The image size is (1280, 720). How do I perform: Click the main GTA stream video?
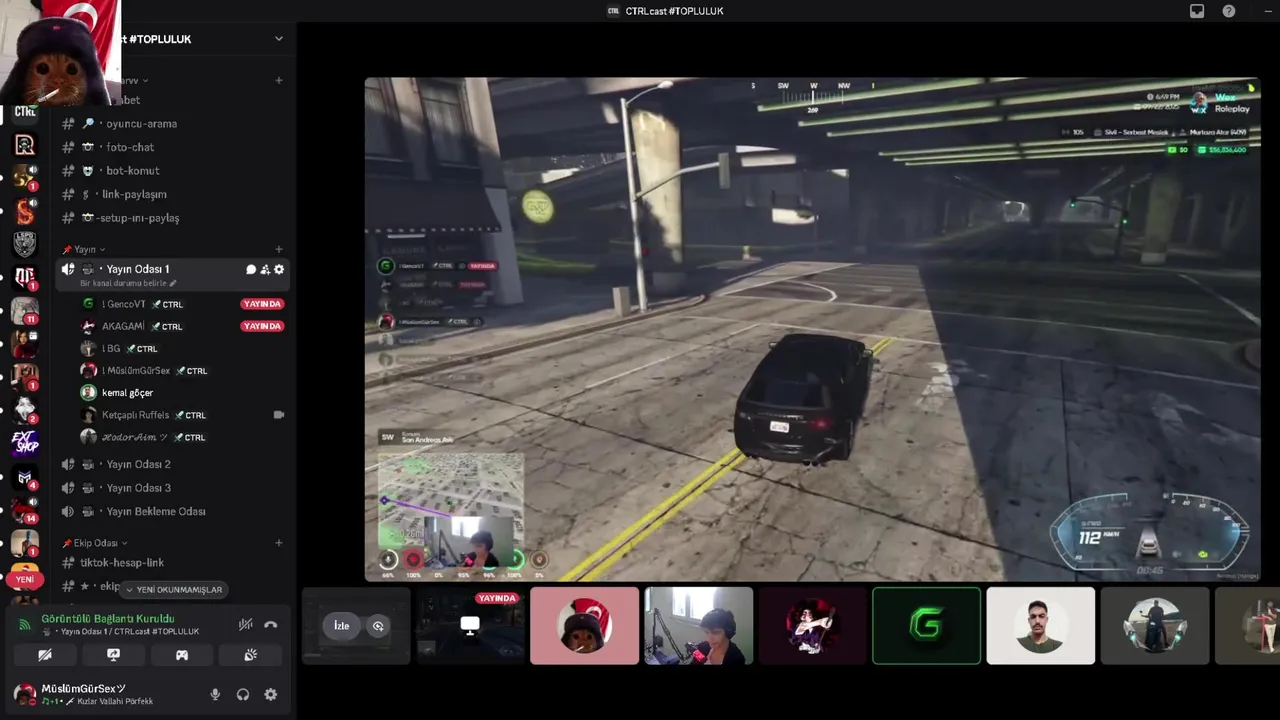(x=812, y=329)
